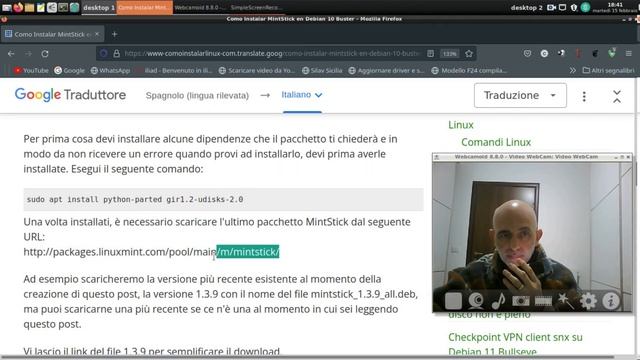
Task: Click the sudo apt install command code block
Action: 223,200
